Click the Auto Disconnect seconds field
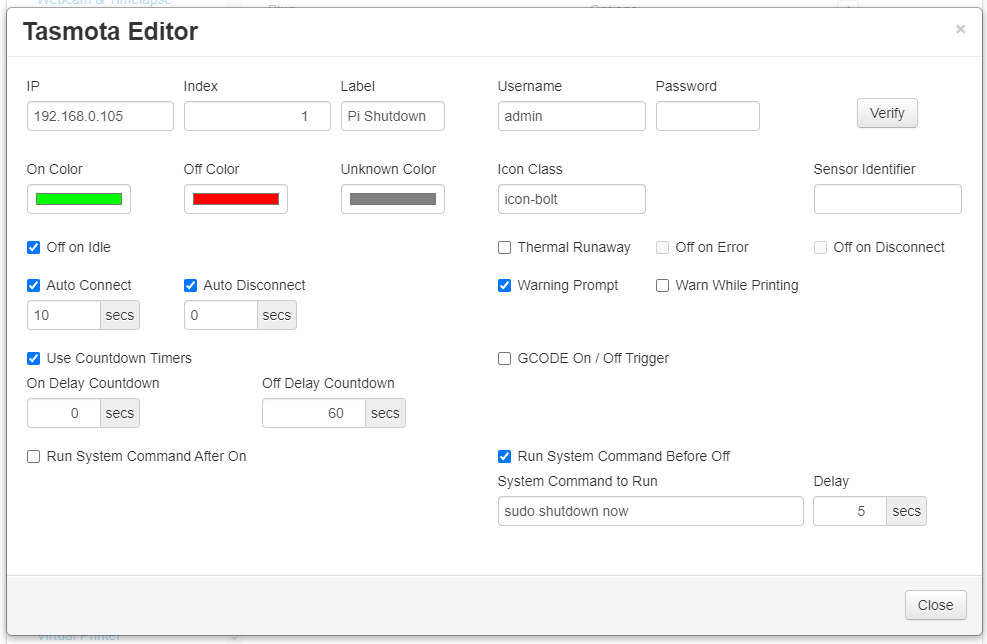 [x=220, y=315]
